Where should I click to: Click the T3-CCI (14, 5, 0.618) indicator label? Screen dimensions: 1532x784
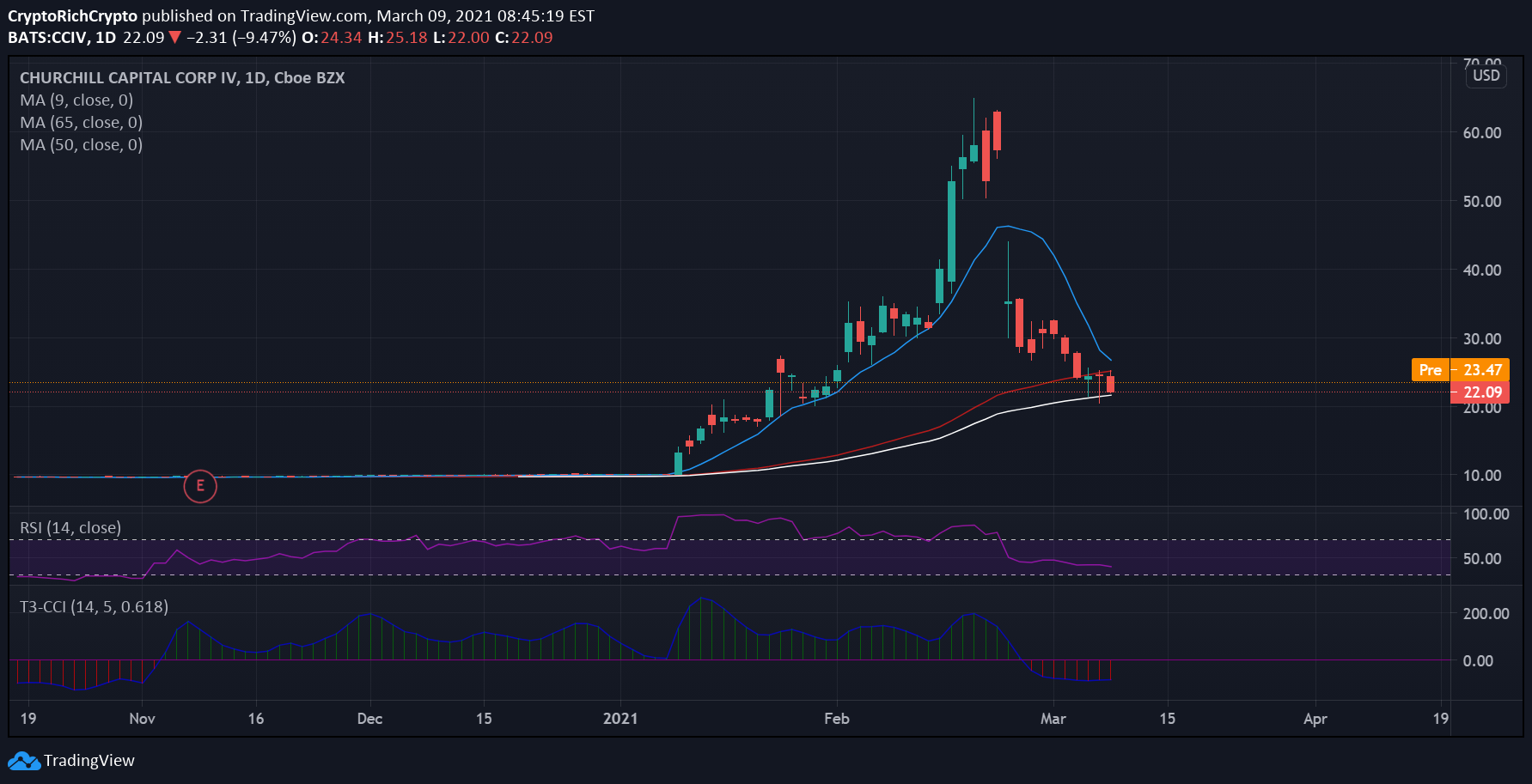pos(95,607)
